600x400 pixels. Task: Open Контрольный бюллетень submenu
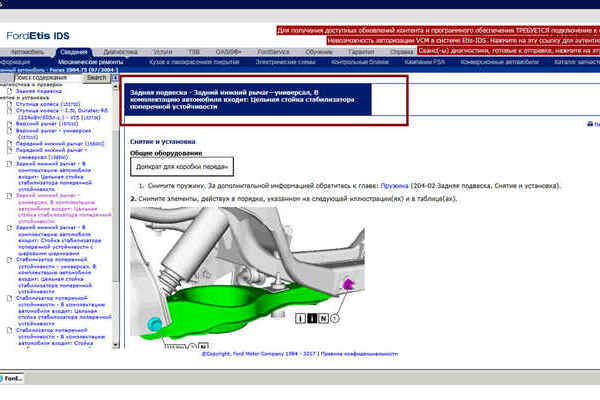click(360, 62)
